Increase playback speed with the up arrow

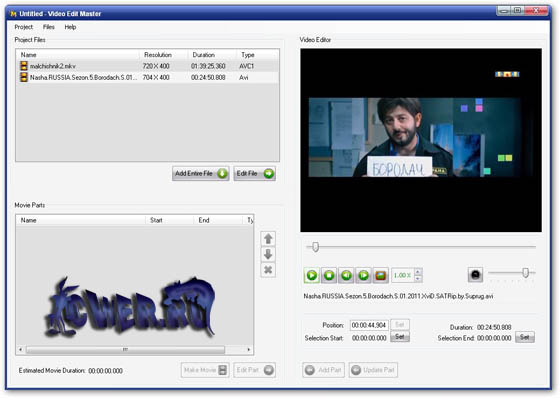tap(418, 272)
